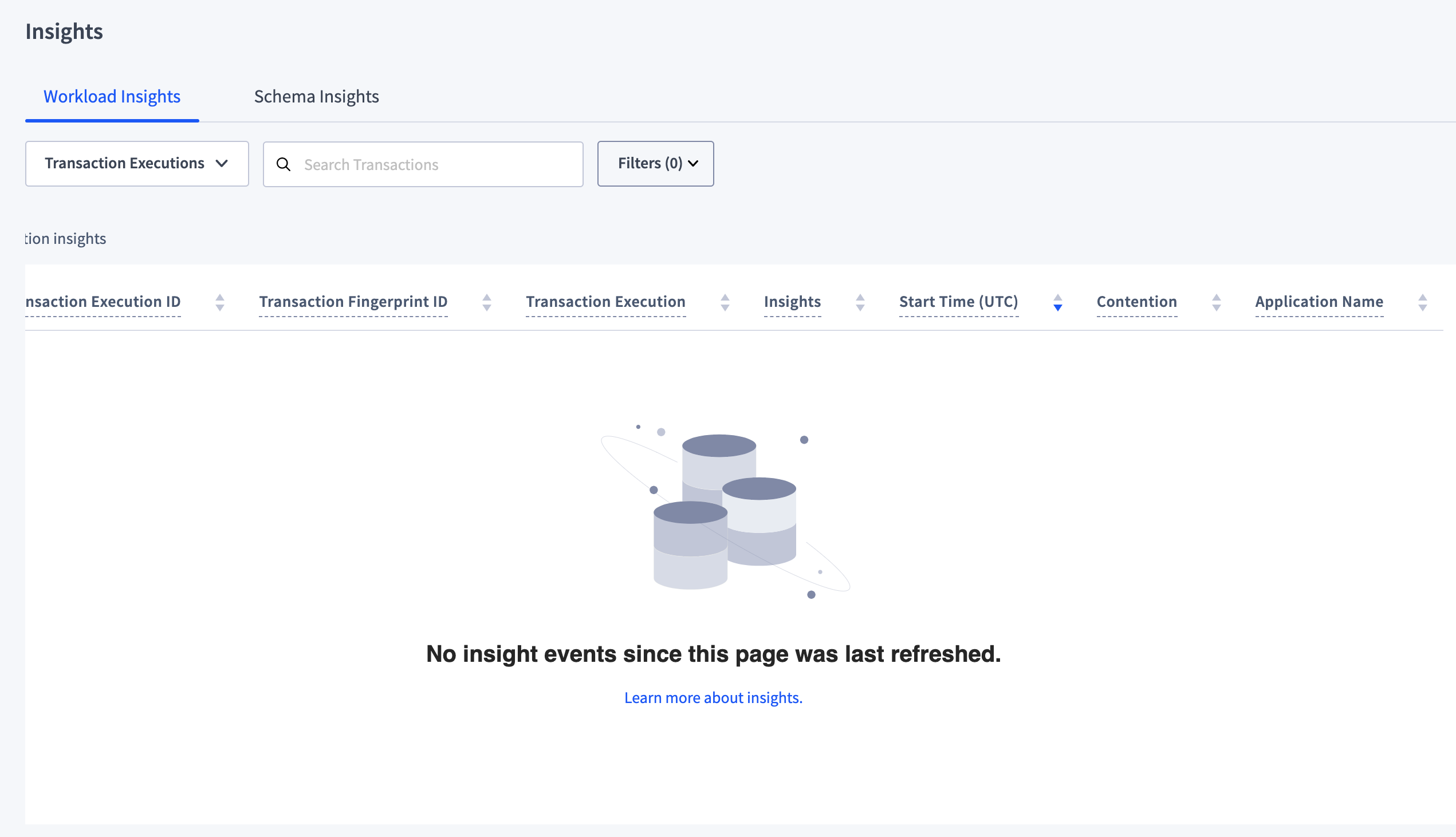Click the Transaction Execution ID sort arrows
This screenshot has width=1456, height=837.
(220, 302)
